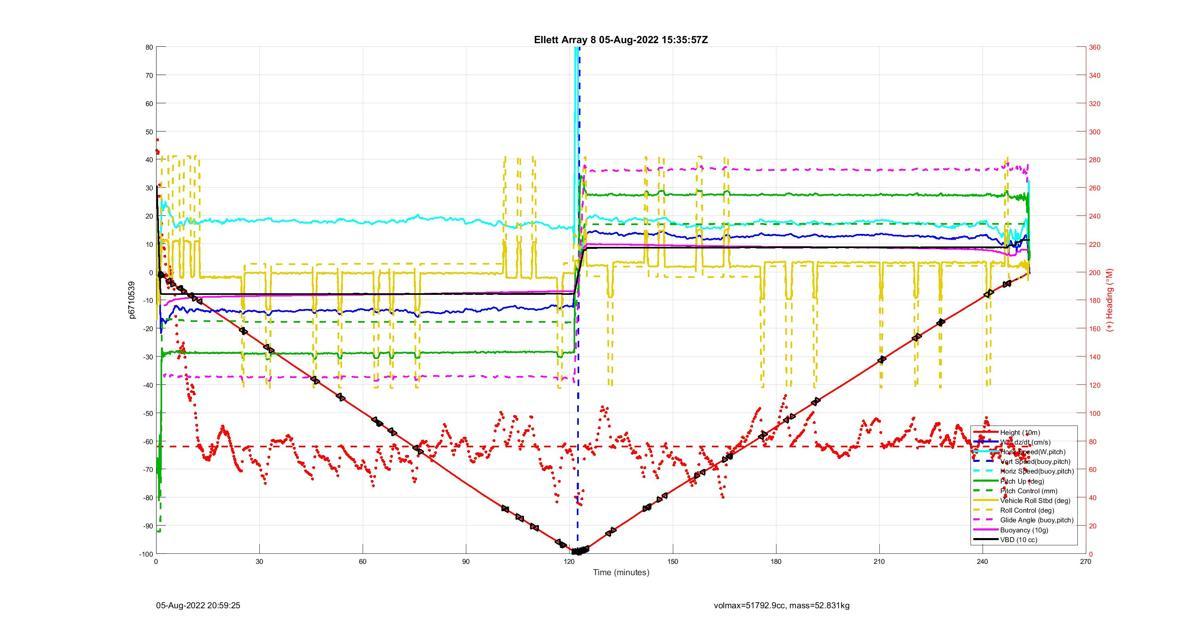Click the 'volmax=51792.9cc, mass=52.831kg' footer text
The image size is (1200, 622).
(782, 605)
